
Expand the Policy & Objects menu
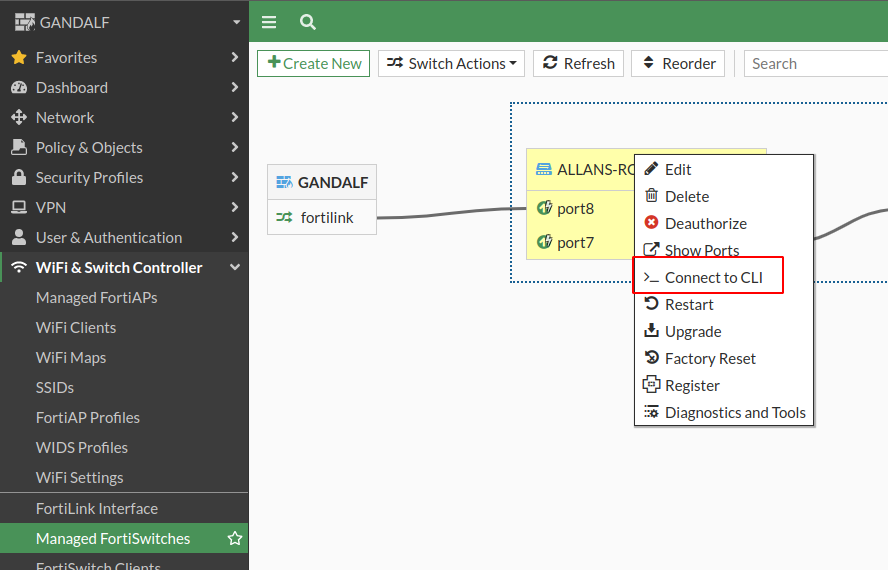[235, 148]
